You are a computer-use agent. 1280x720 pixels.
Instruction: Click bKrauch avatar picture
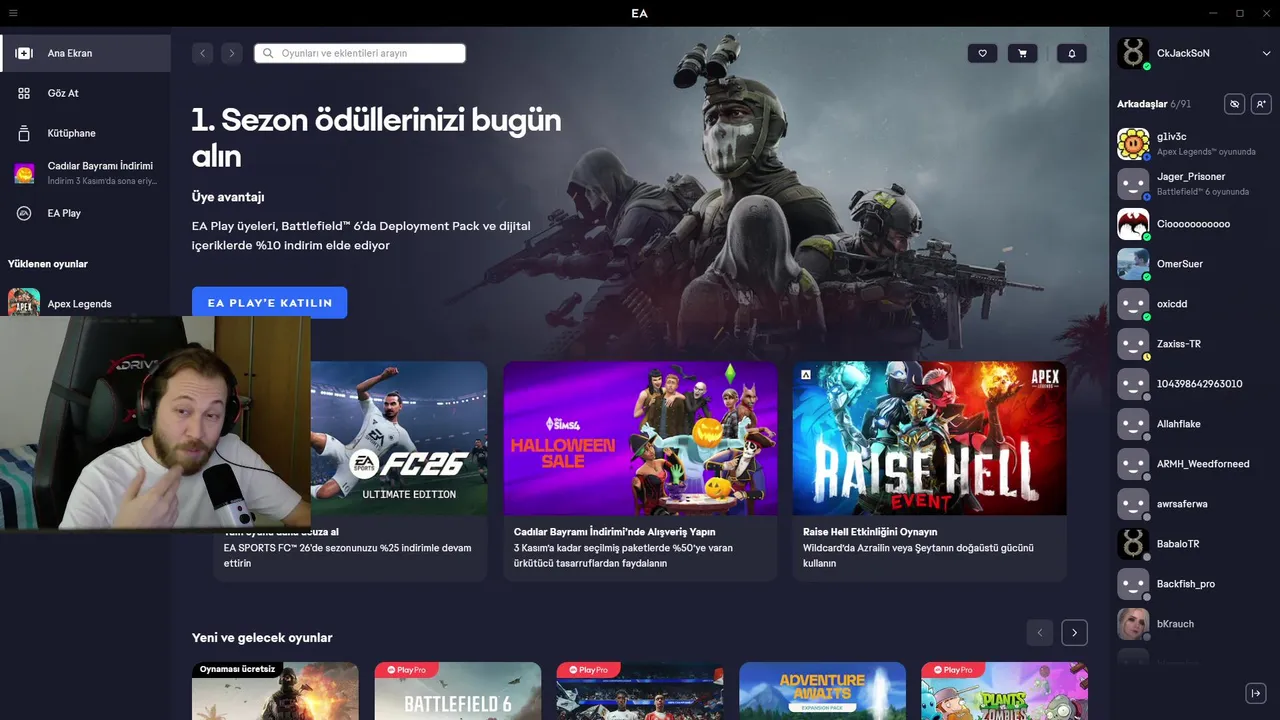(x=1133, y=624)
